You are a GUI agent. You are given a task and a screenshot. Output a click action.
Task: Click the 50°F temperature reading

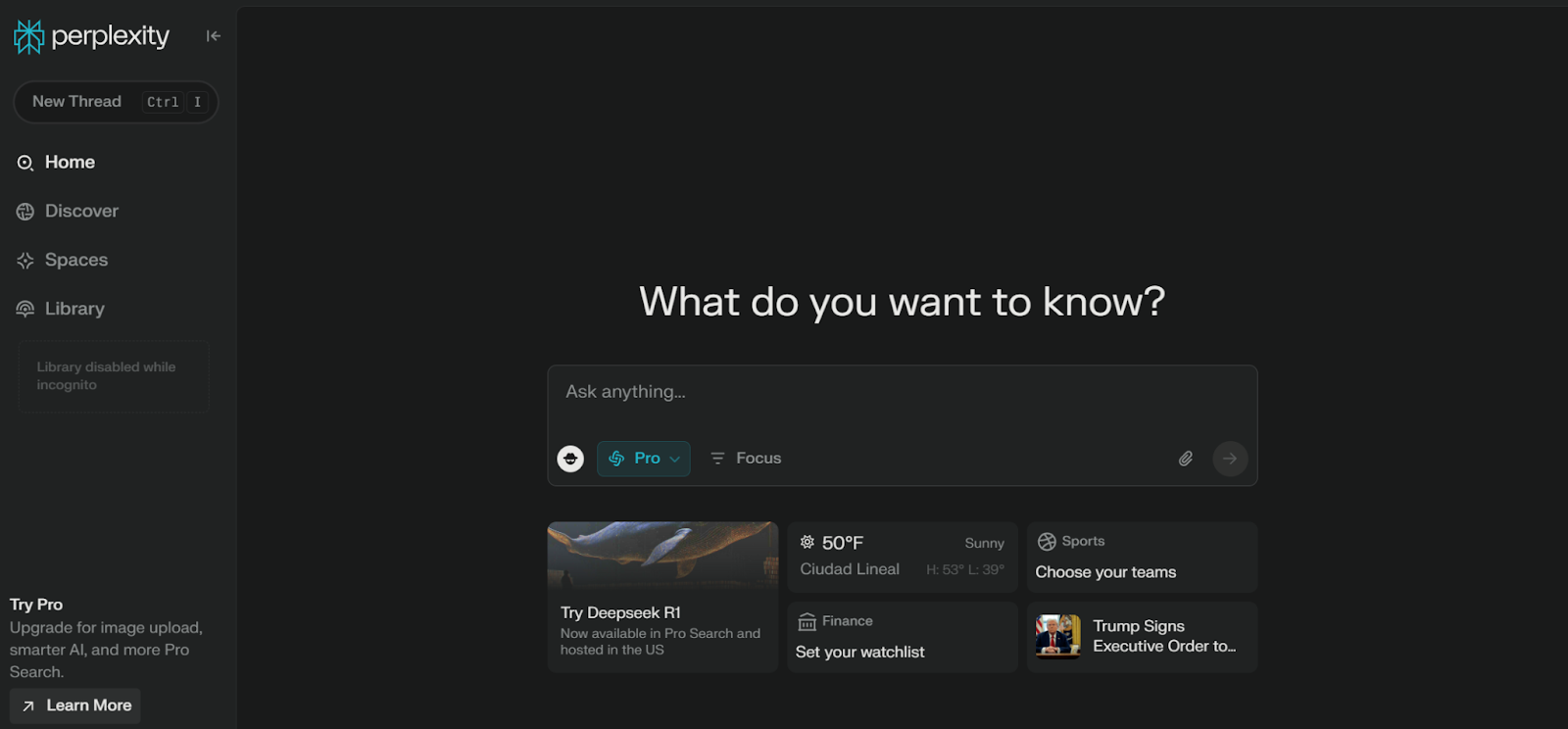(x=843, y=543)
